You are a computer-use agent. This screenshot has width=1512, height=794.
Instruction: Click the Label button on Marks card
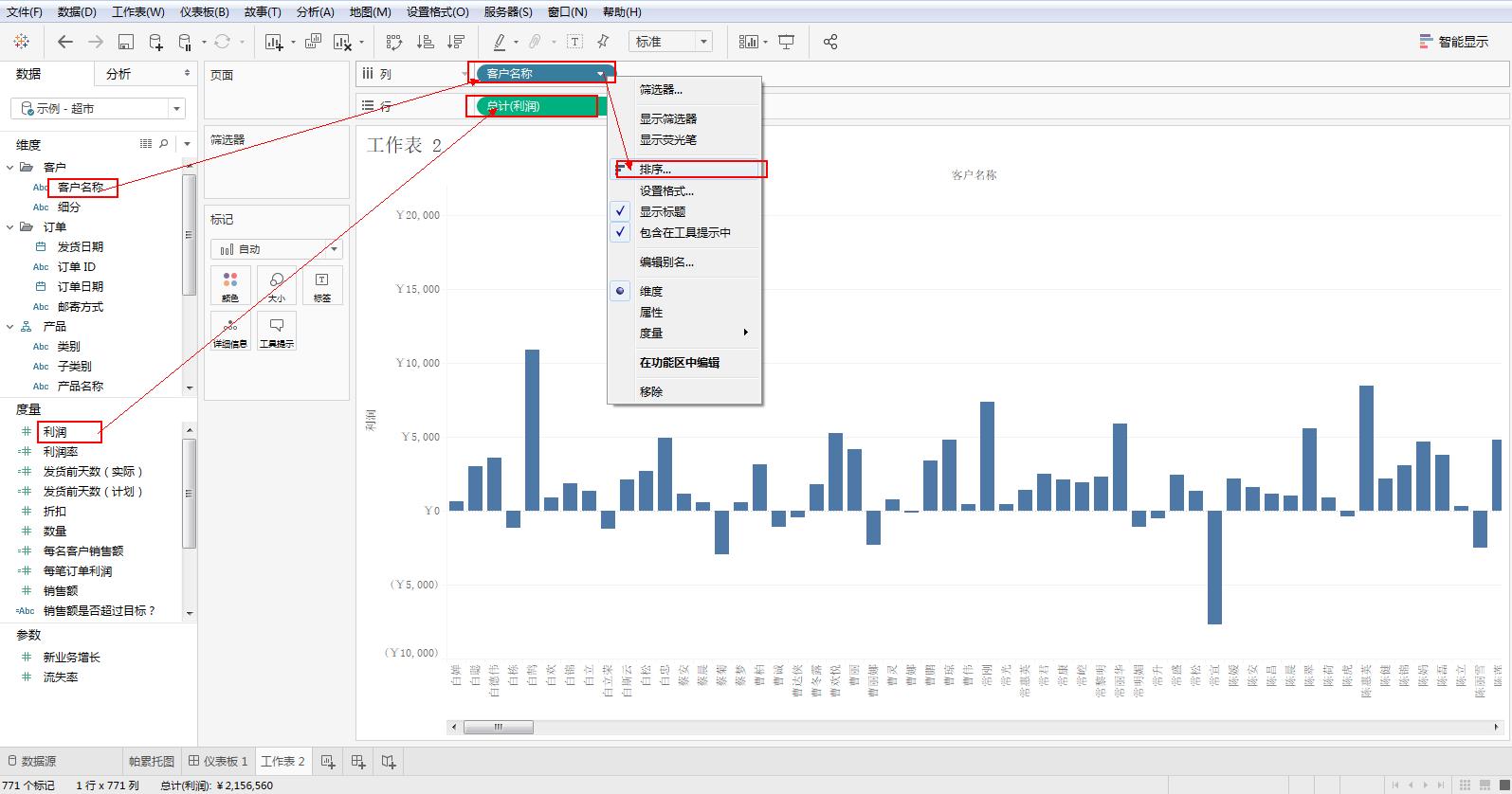(x=322, y=285)
